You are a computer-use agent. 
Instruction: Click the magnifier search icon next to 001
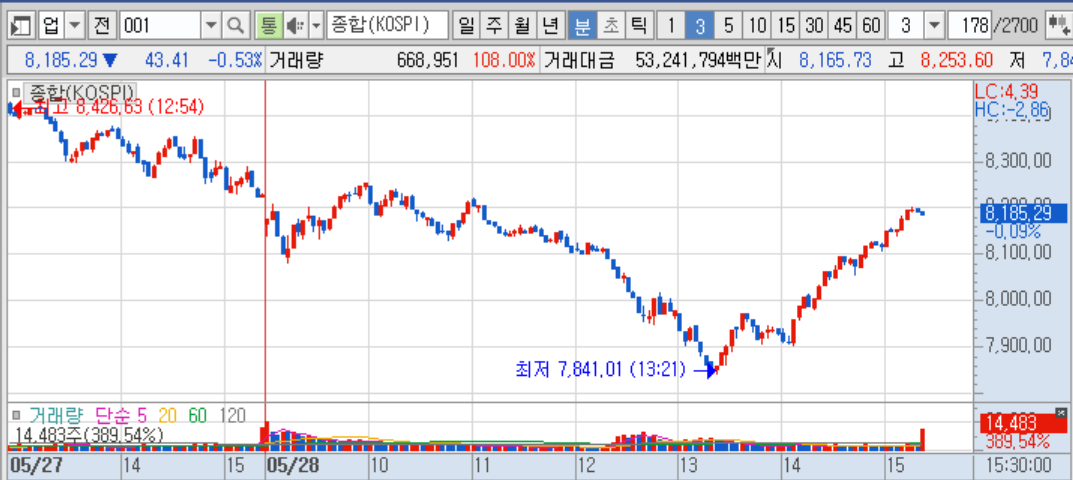click(x=235, y=27)
